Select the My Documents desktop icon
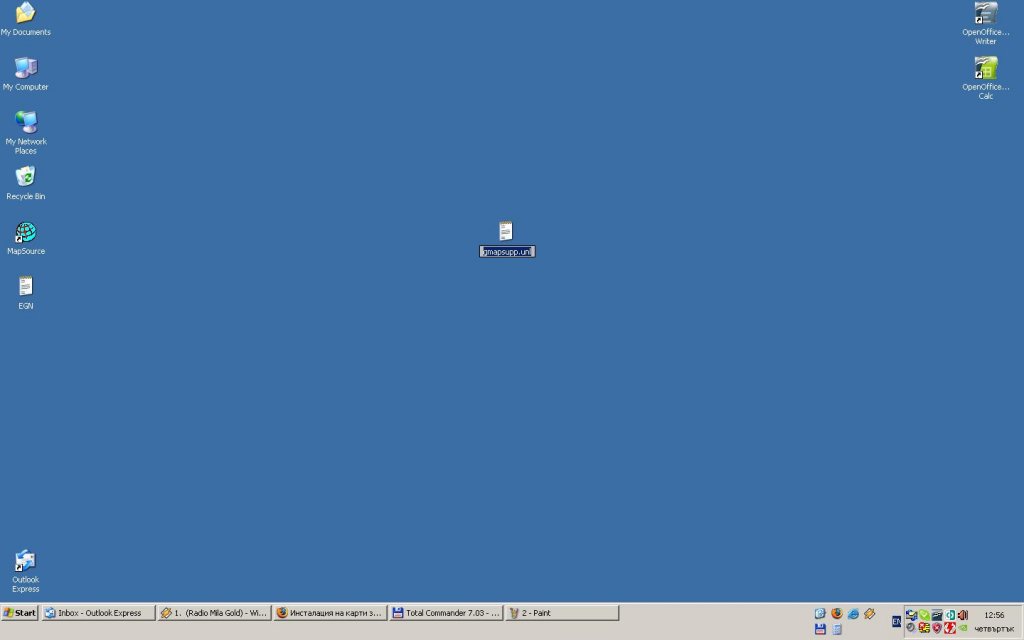 point(25,18)
